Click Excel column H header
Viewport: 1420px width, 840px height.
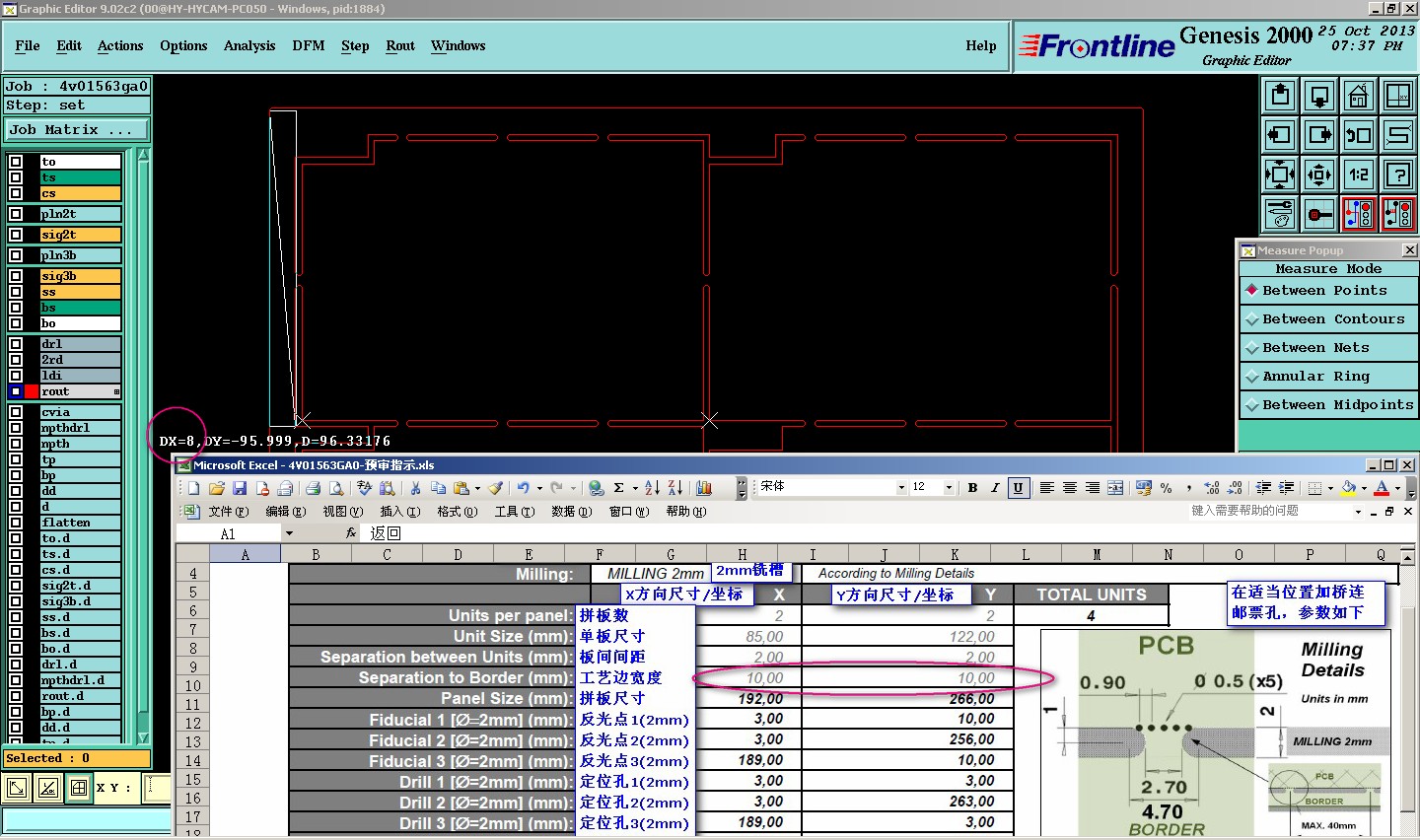click(x=743, y=555)
